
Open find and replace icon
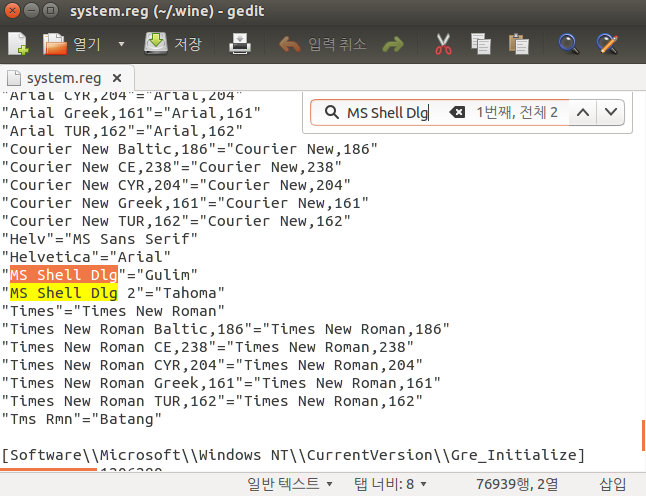coord(607,44)
